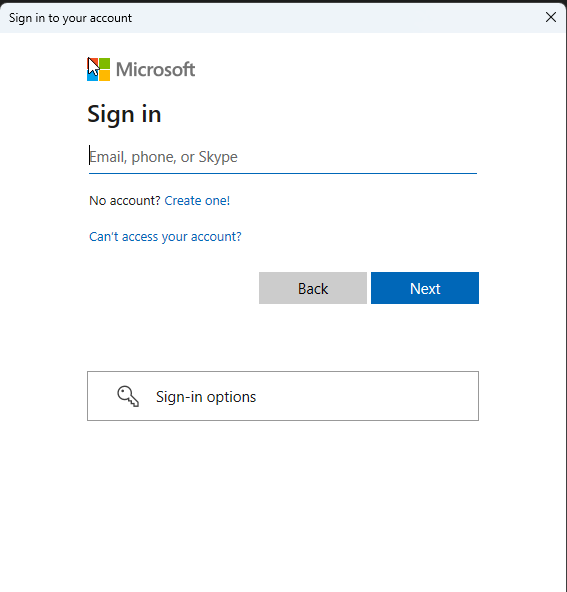The width and height of the screenshot is (567, 592).
Task: Click the red square of Microsoft logo
Action: click(92, 63)
